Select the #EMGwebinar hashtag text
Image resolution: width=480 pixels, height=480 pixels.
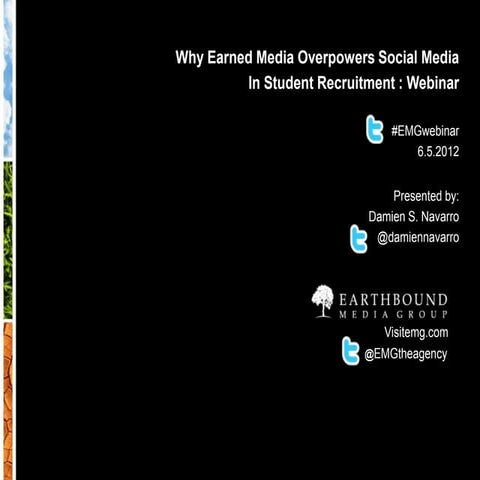coord(425,131)
